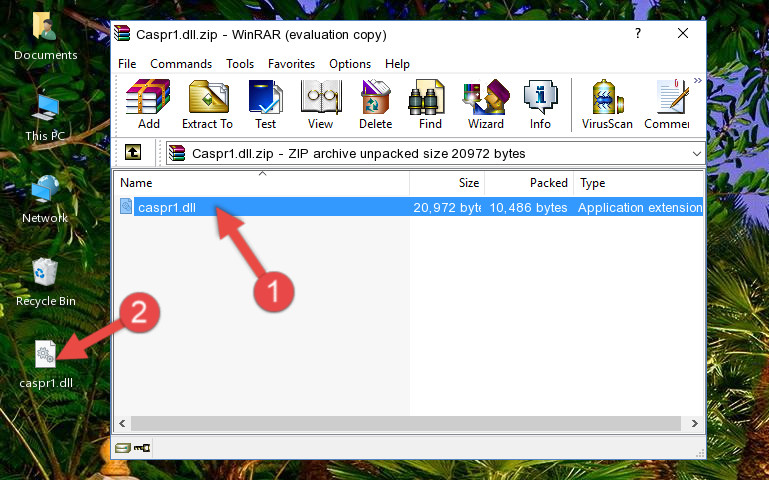Select the caspr1.dll desktop file
The width and height of the screenshot is (769, 480).
tap(46, 365)
